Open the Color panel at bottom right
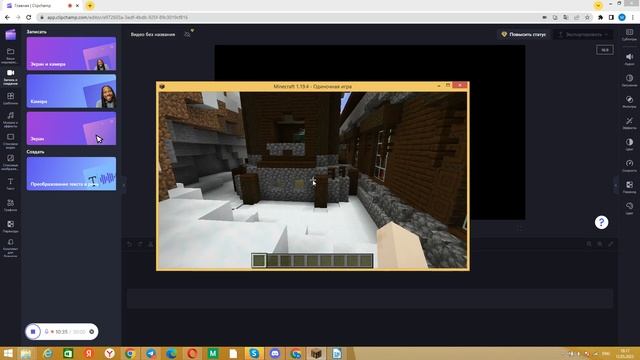Screen dimensions: 640x360 point(629,208)
